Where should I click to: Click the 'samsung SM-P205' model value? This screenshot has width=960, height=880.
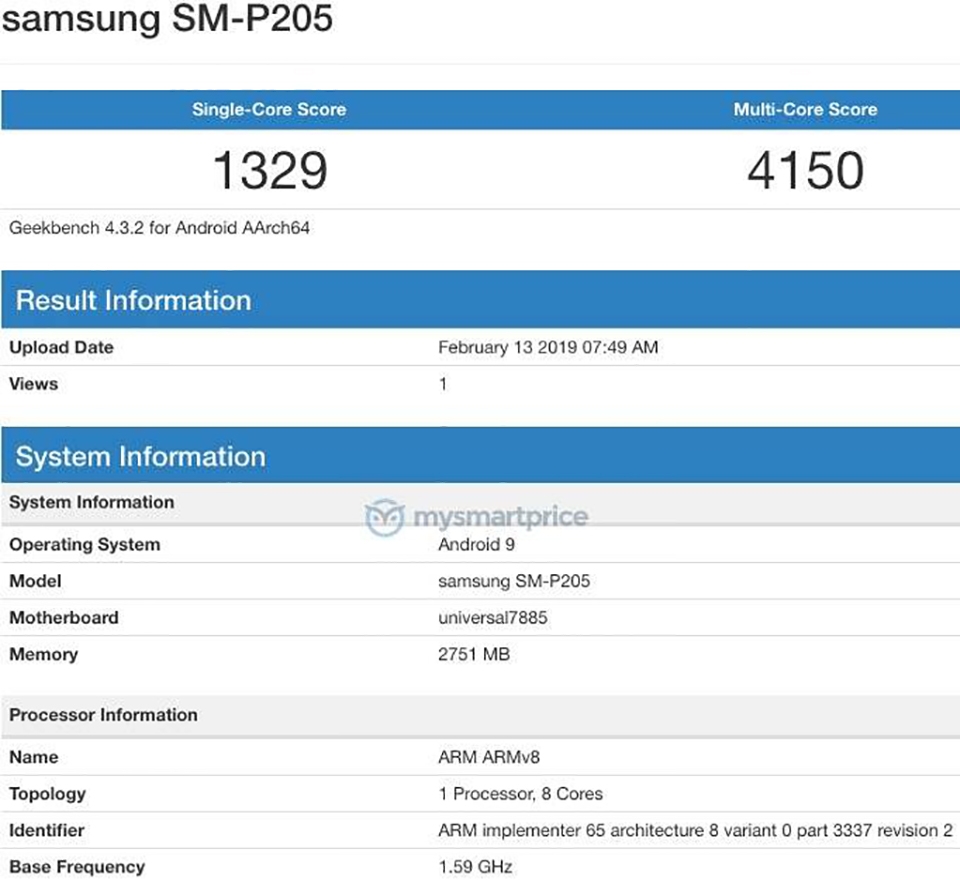514,581
